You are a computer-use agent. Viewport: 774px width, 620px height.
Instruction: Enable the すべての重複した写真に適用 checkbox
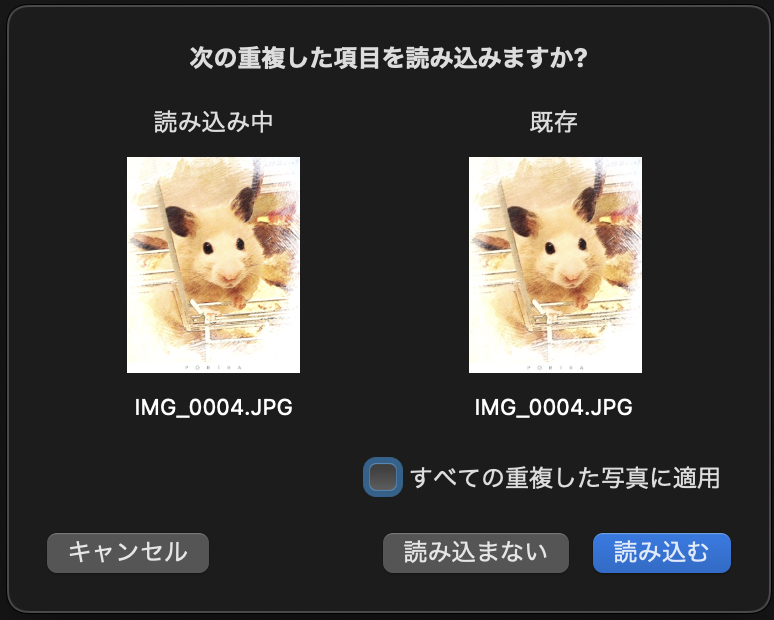point(383,477)
